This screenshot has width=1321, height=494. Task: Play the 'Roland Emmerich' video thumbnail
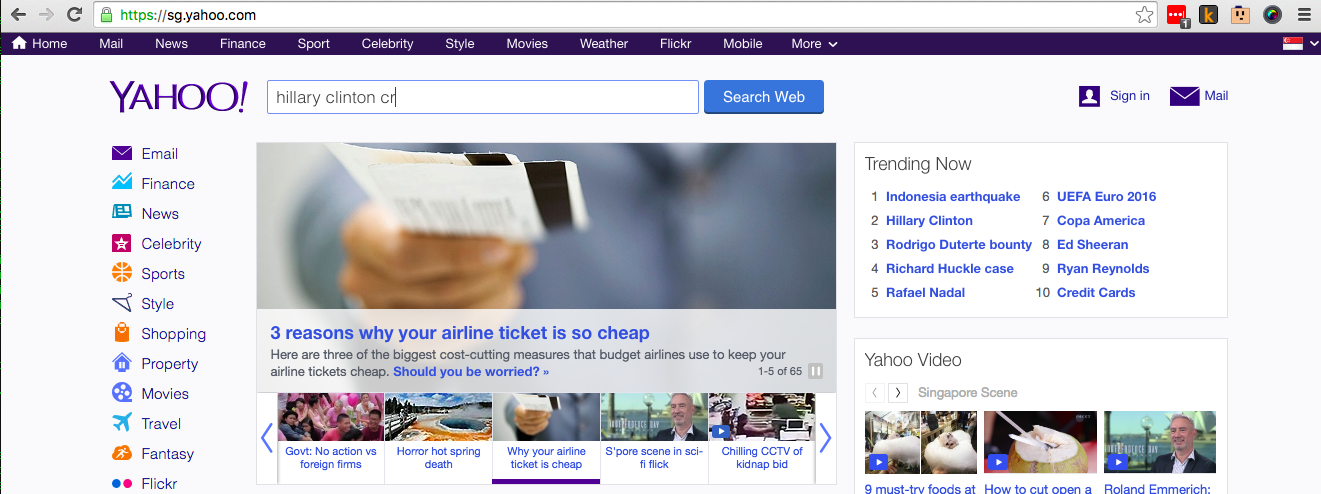(1160, 442)
